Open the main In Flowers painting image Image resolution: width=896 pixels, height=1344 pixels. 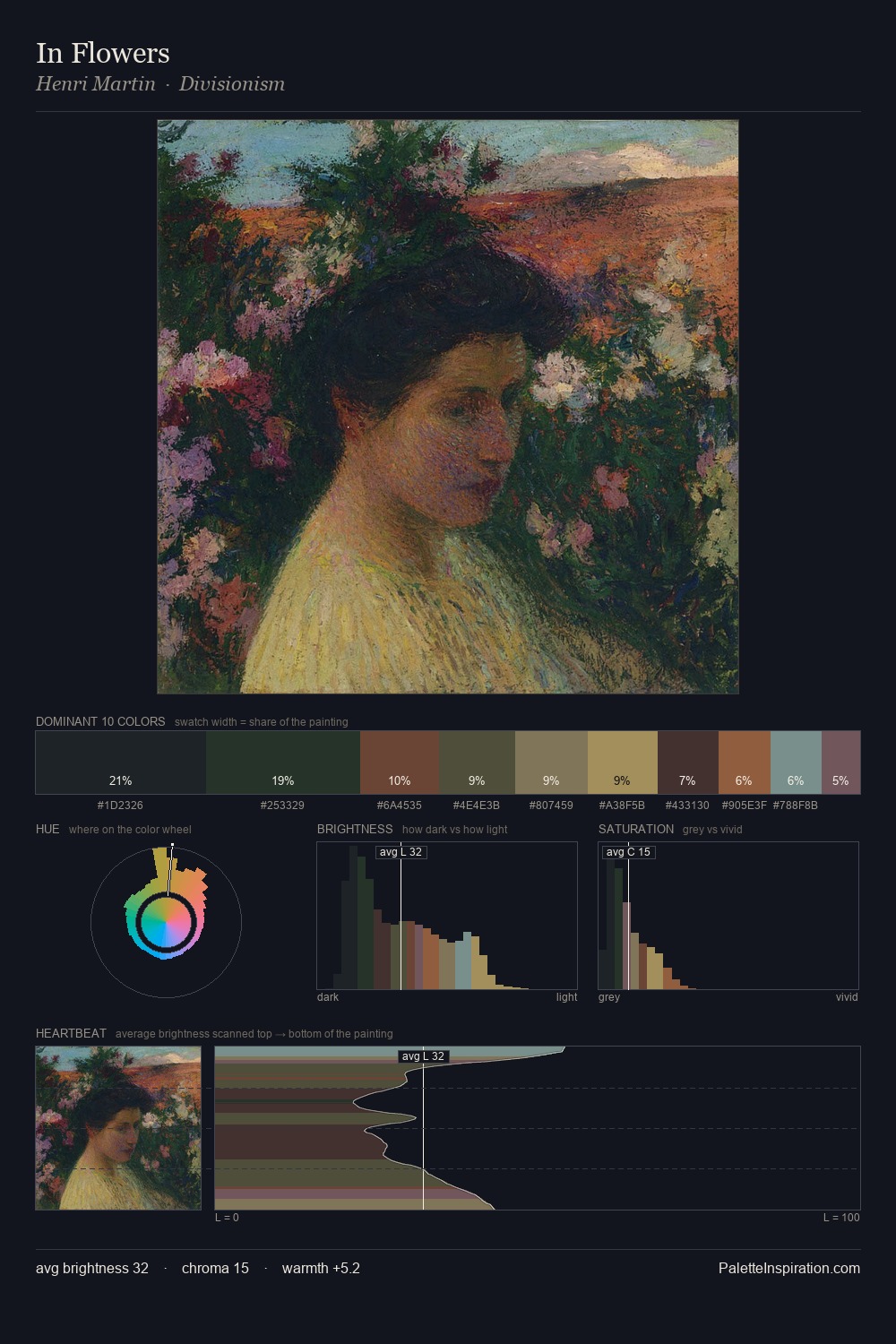pyautogui.click(x=448, y=407)
